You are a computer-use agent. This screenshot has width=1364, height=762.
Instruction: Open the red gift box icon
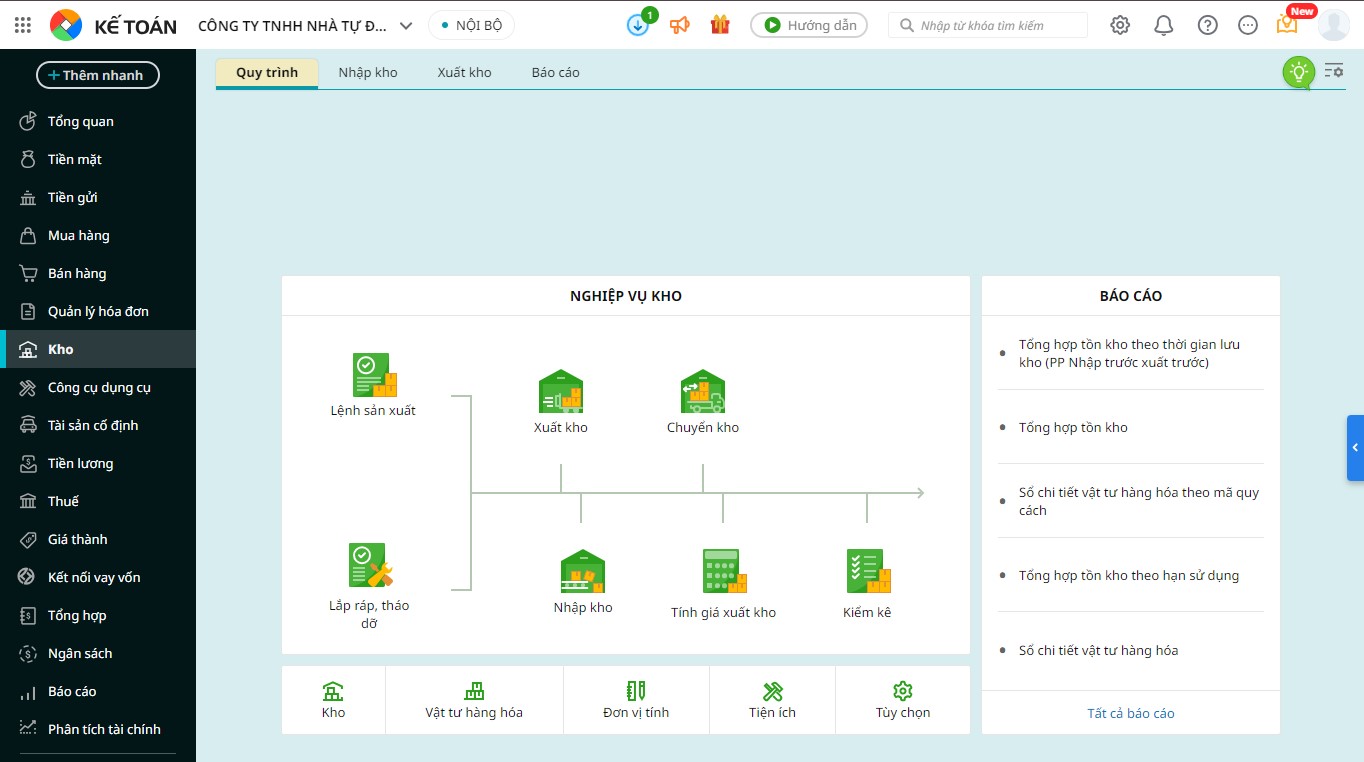[x=720, y=25]
